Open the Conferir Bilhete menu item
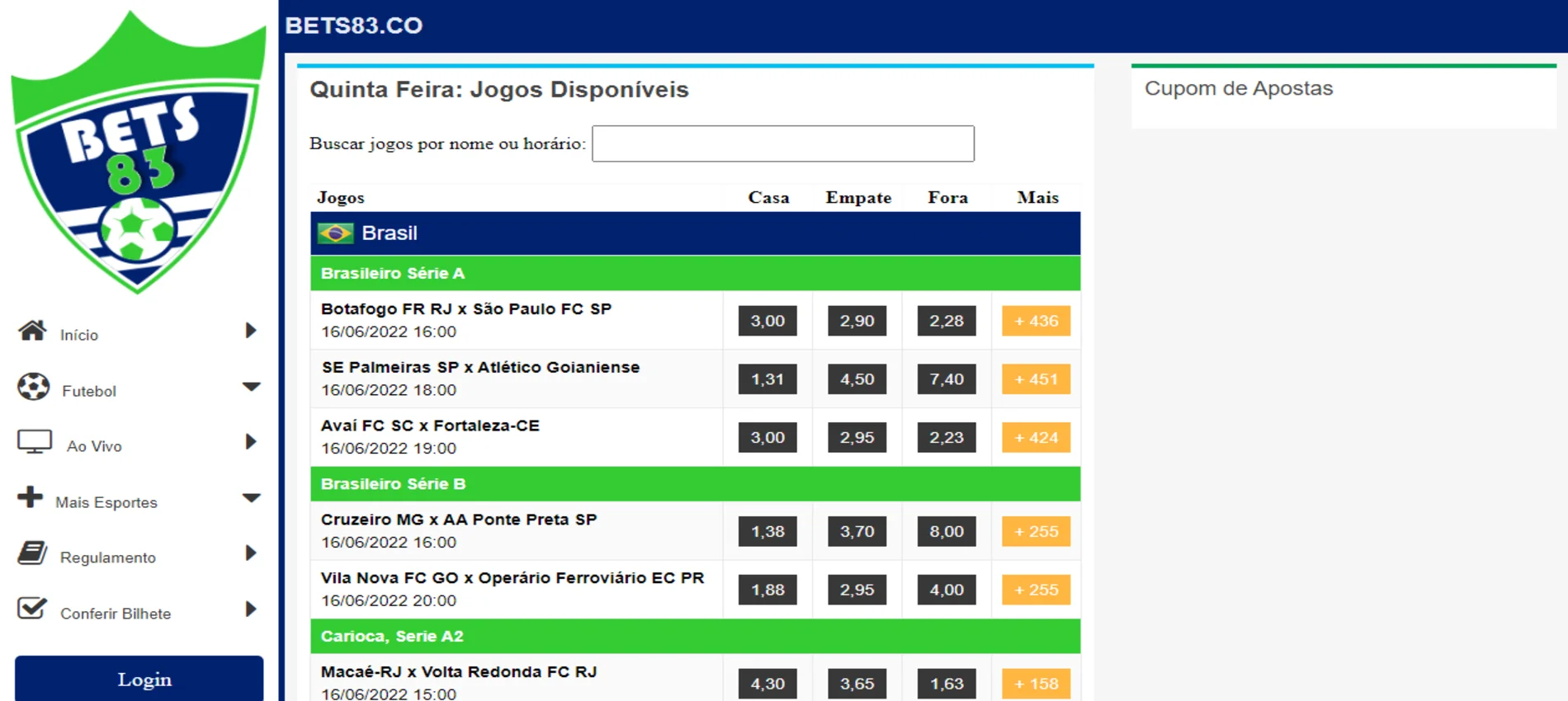This screenshot has width=1568, height=701. pos(116,614)
